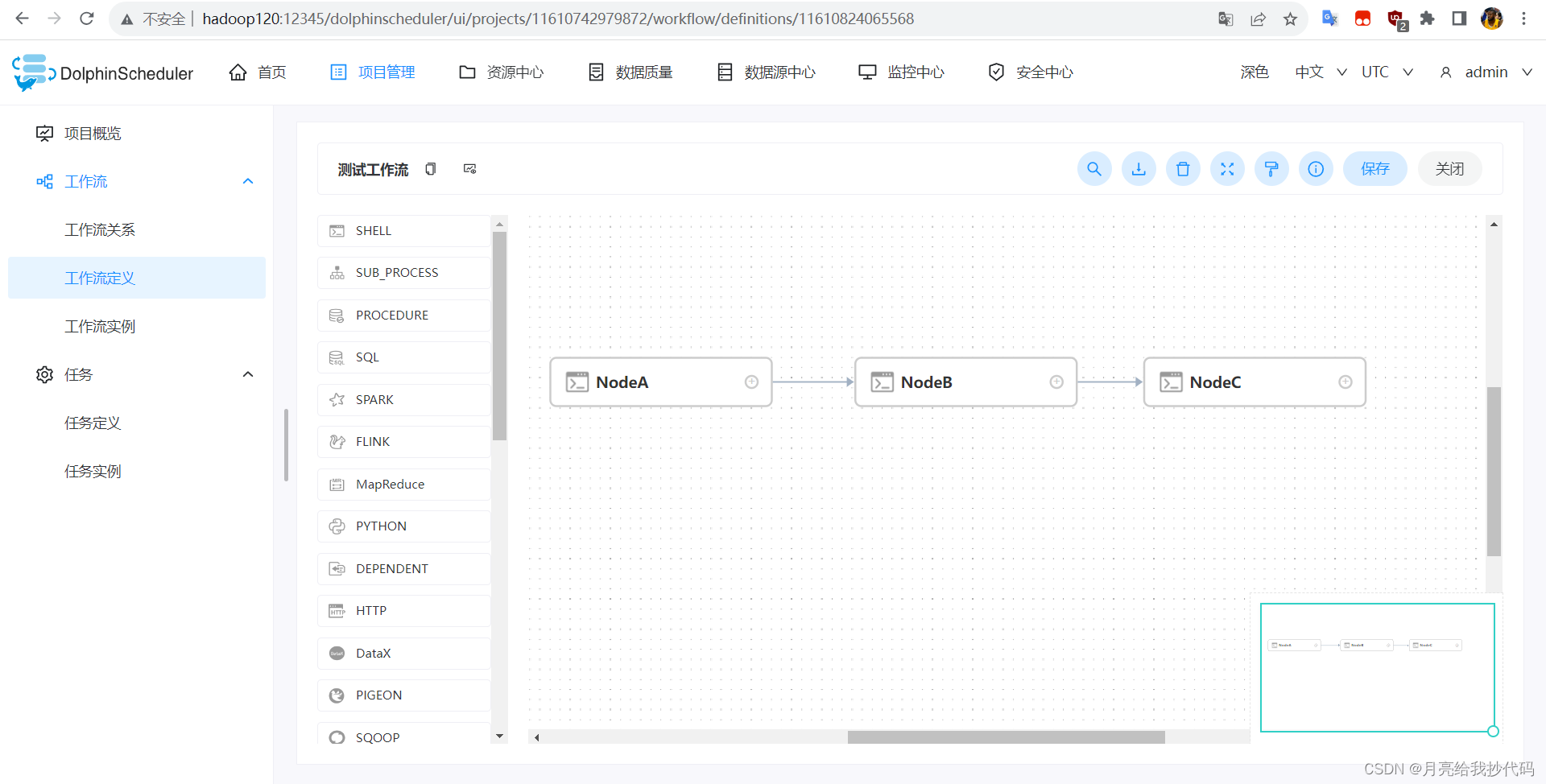Collapse the 工作流 sidebar group
This screenshot has height=784, width=1546.
[248, 181]
